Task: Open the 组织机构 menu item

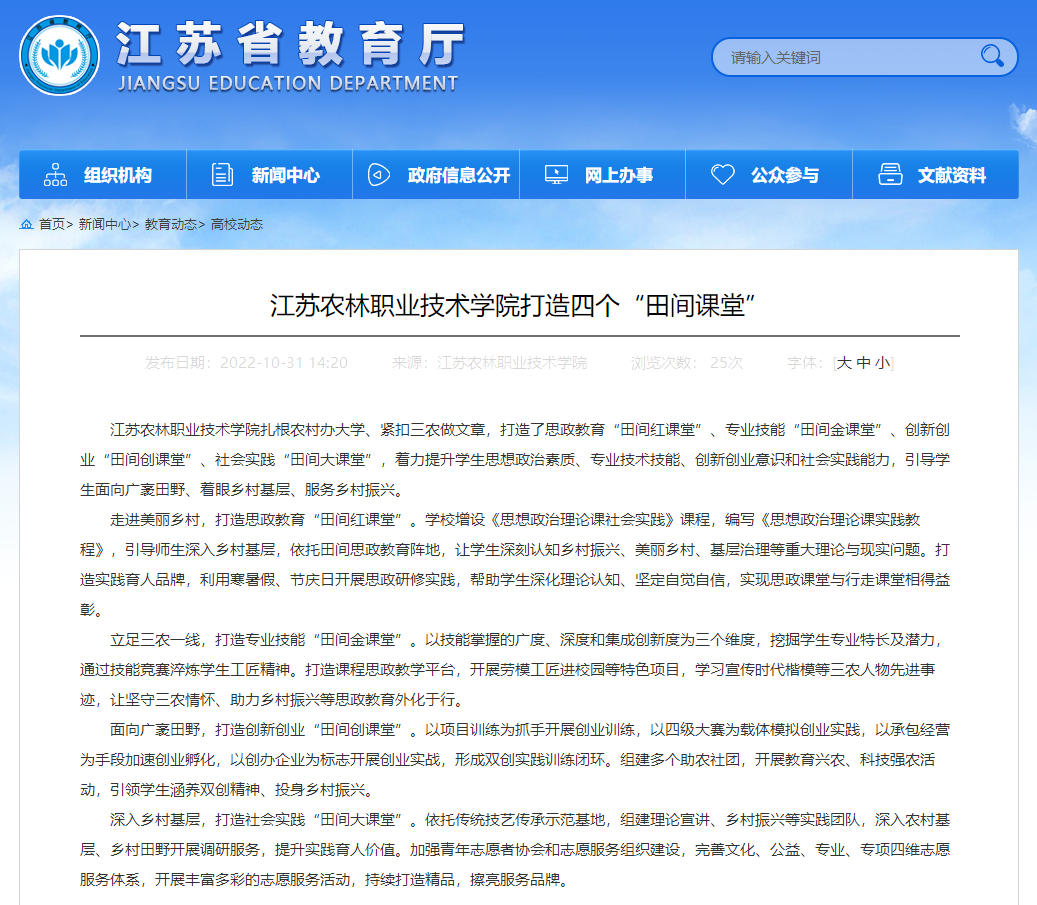Action: (x=118, y=176)
